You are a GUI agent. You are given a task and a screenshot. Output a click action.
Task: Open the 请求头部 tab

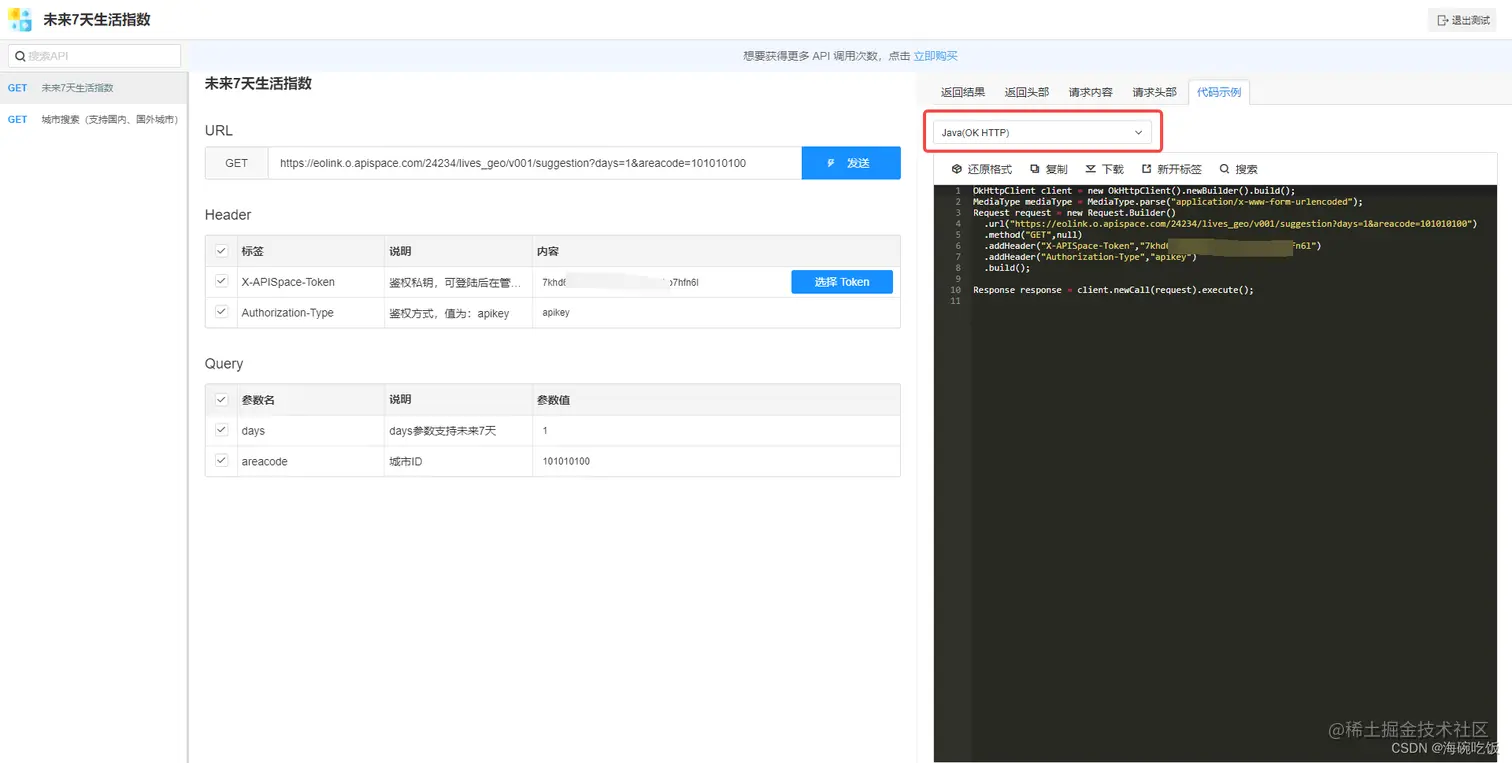[x=1153, y=91]
